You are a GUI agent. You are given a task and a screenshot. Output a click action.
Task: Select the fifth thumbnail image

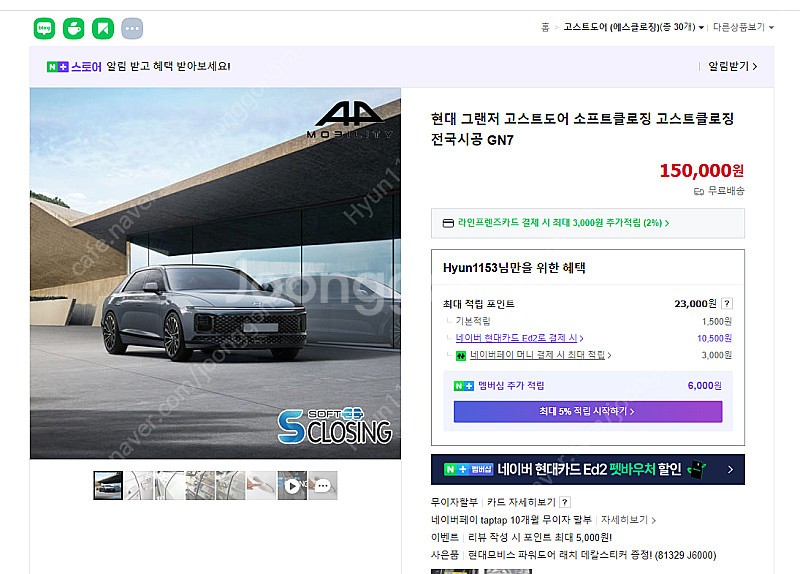231,485
